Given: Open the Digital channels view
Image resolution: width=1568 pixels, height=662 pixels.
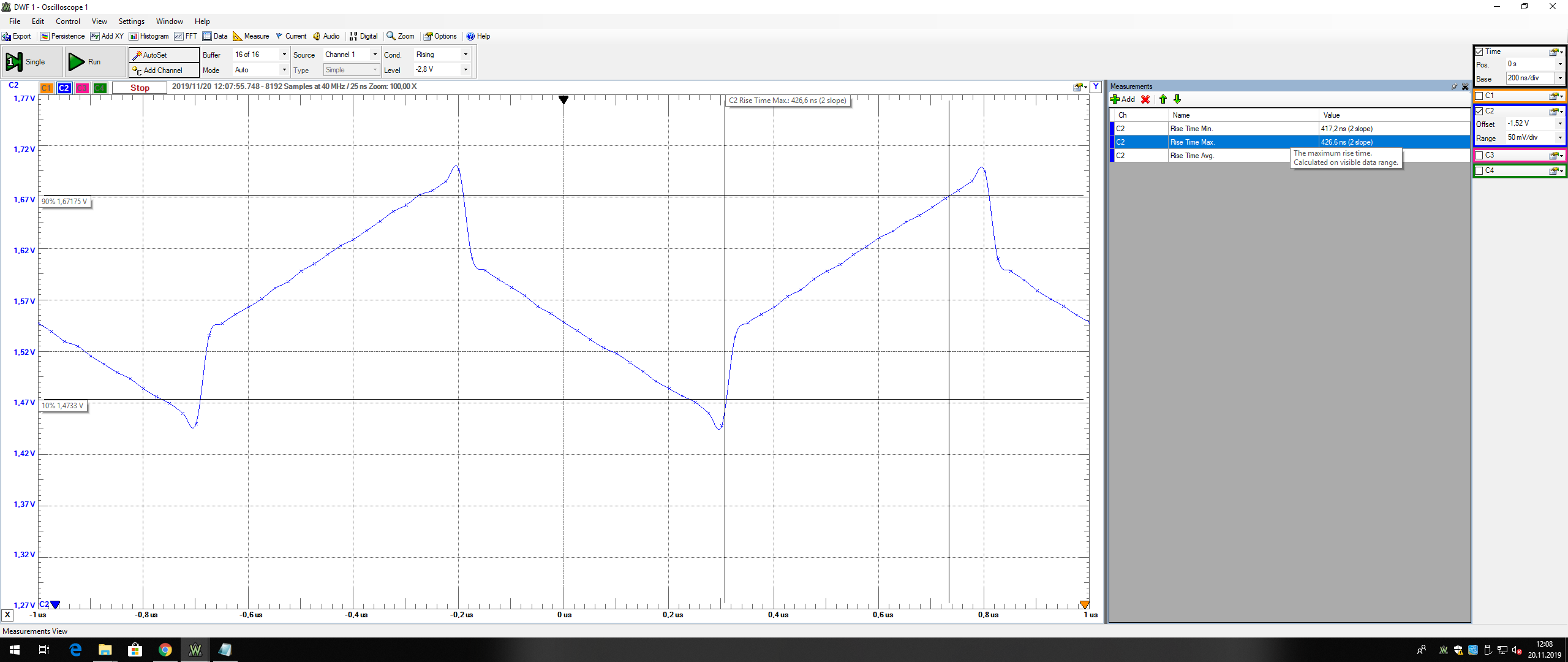Looking at the screenshot, I should (363, 36).
